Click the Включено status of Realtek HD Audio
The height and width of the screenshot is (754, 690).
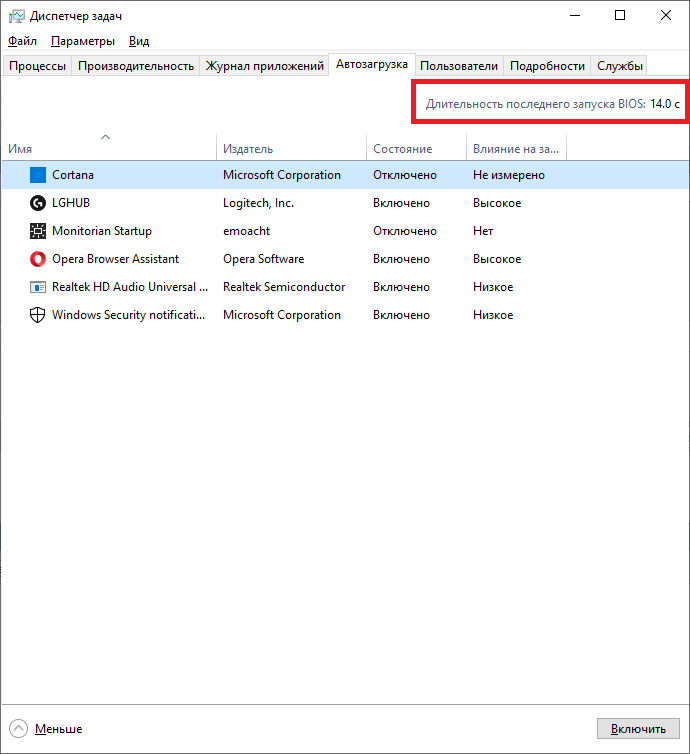pyautogui.click(x=401, y=287)
